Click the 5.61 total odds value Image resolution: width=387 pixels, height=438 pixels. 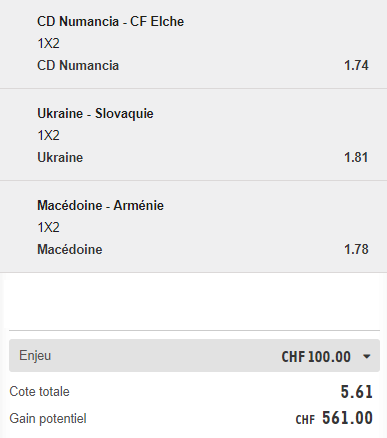pos(356,392)
